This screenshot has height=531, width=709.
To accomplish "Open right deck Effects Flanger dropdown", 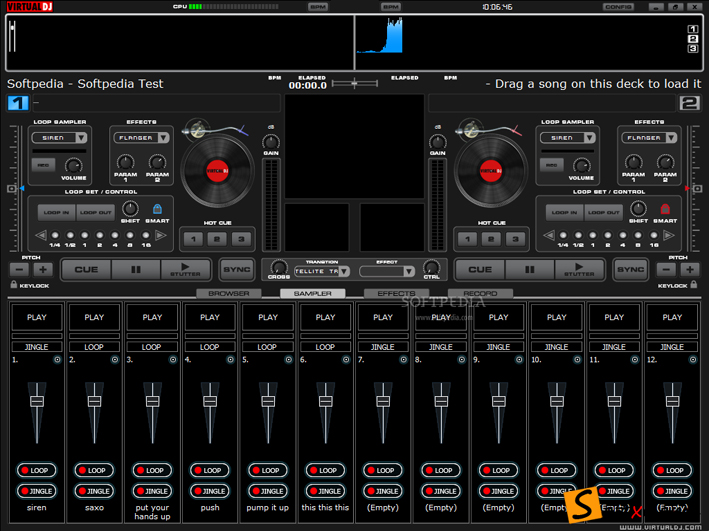I will (671, 137).
